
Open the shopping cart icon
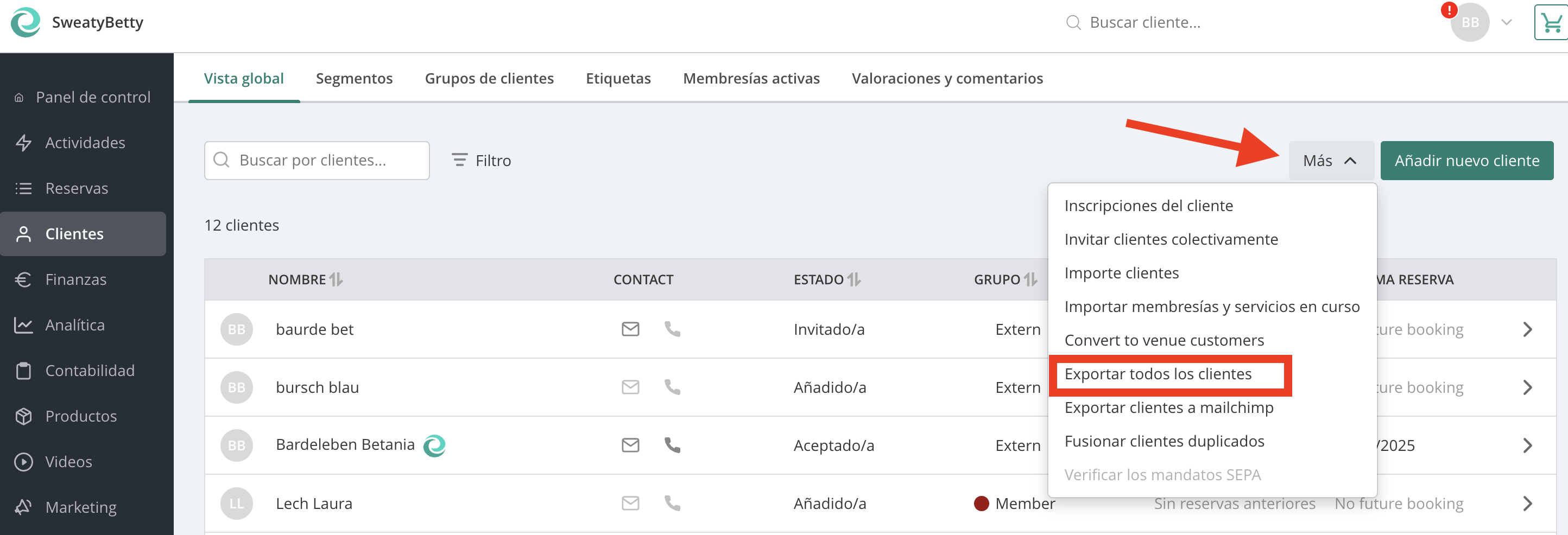pyautogui.click(x=1551, y=23)
